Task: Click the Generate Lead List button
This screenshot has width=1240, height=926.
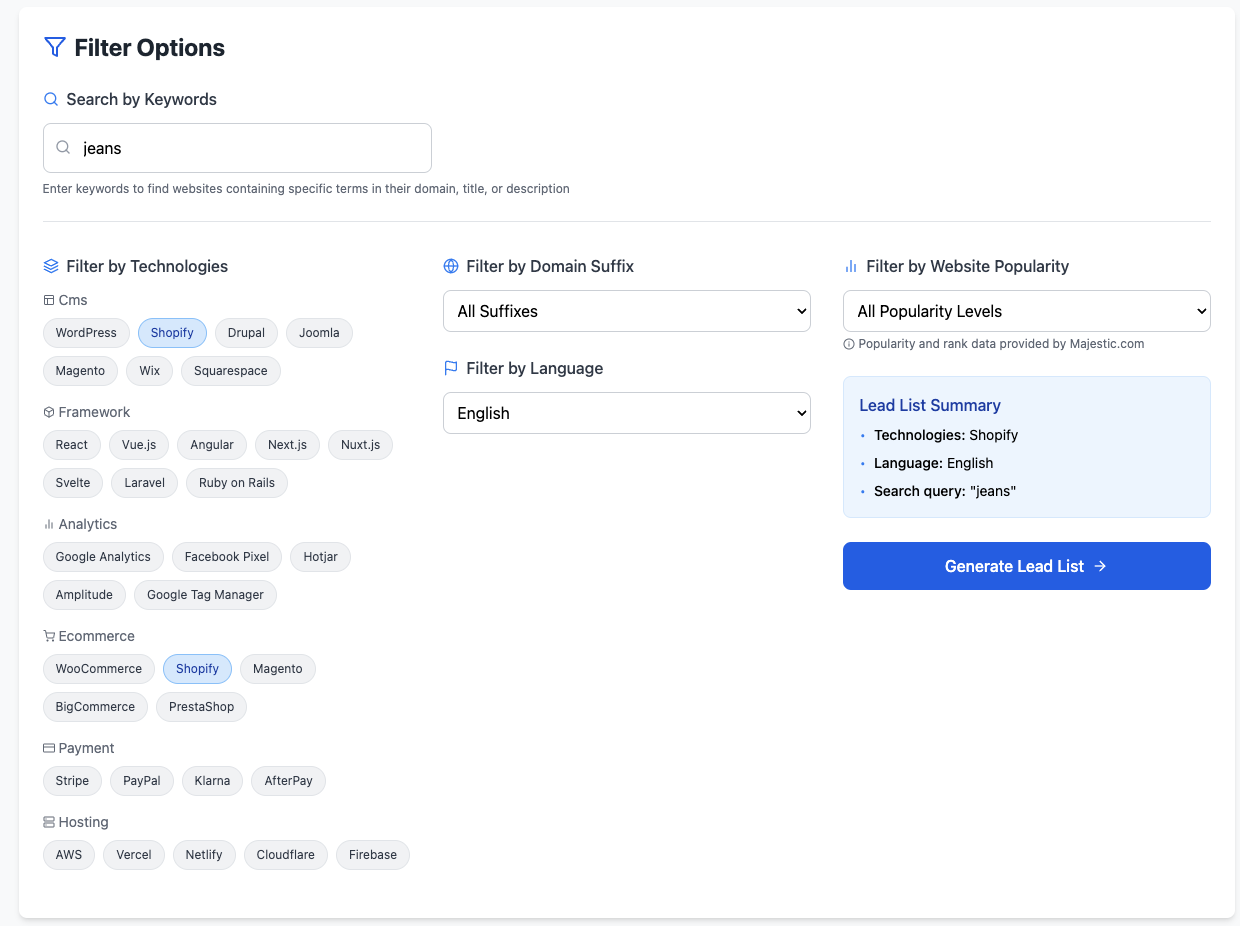Action: pyautogui.click(x=1027, y=566)
